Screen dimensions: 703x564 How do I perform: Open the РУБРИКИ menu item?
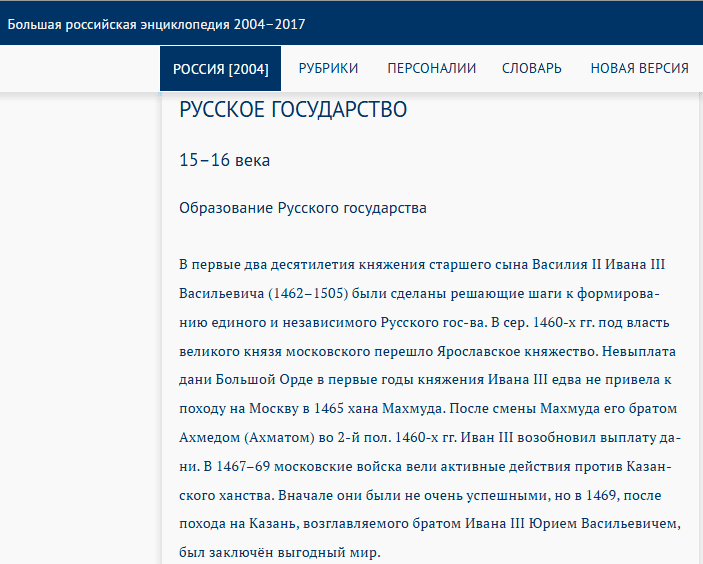pos(328,68)
